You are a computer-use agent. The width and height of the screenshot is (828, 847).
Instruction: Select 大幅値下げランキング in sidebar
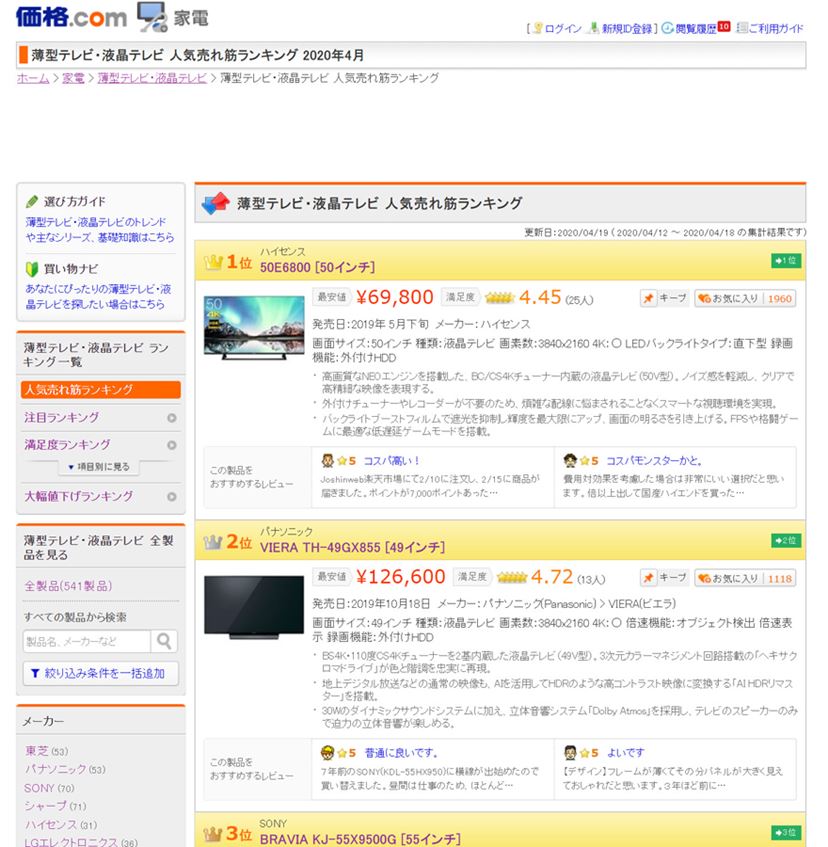[78, 496]
